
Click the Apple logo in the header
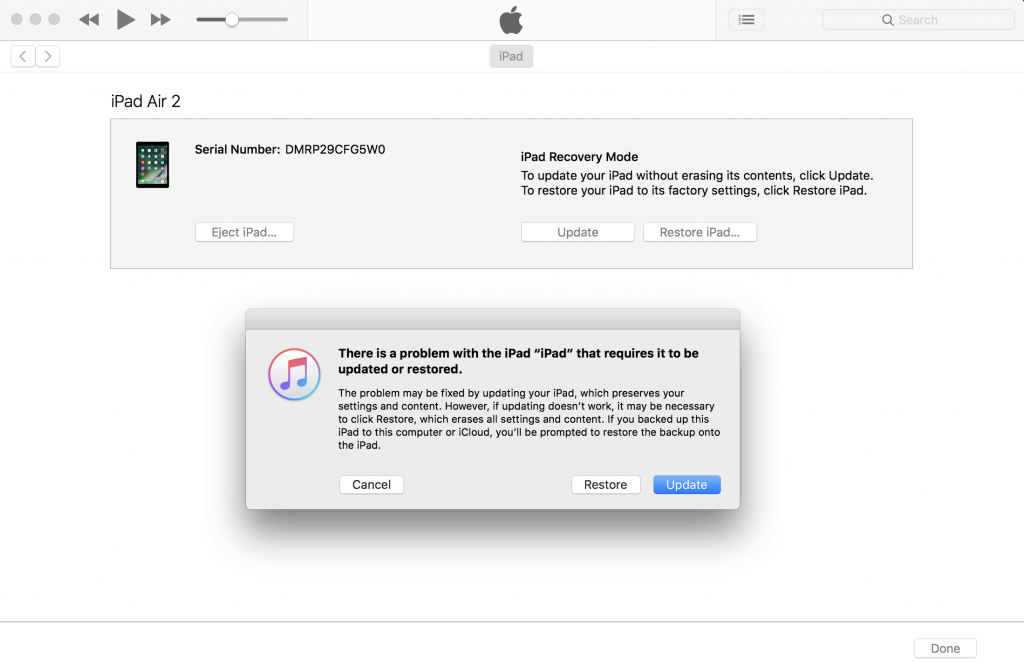[x=511, y=20]
